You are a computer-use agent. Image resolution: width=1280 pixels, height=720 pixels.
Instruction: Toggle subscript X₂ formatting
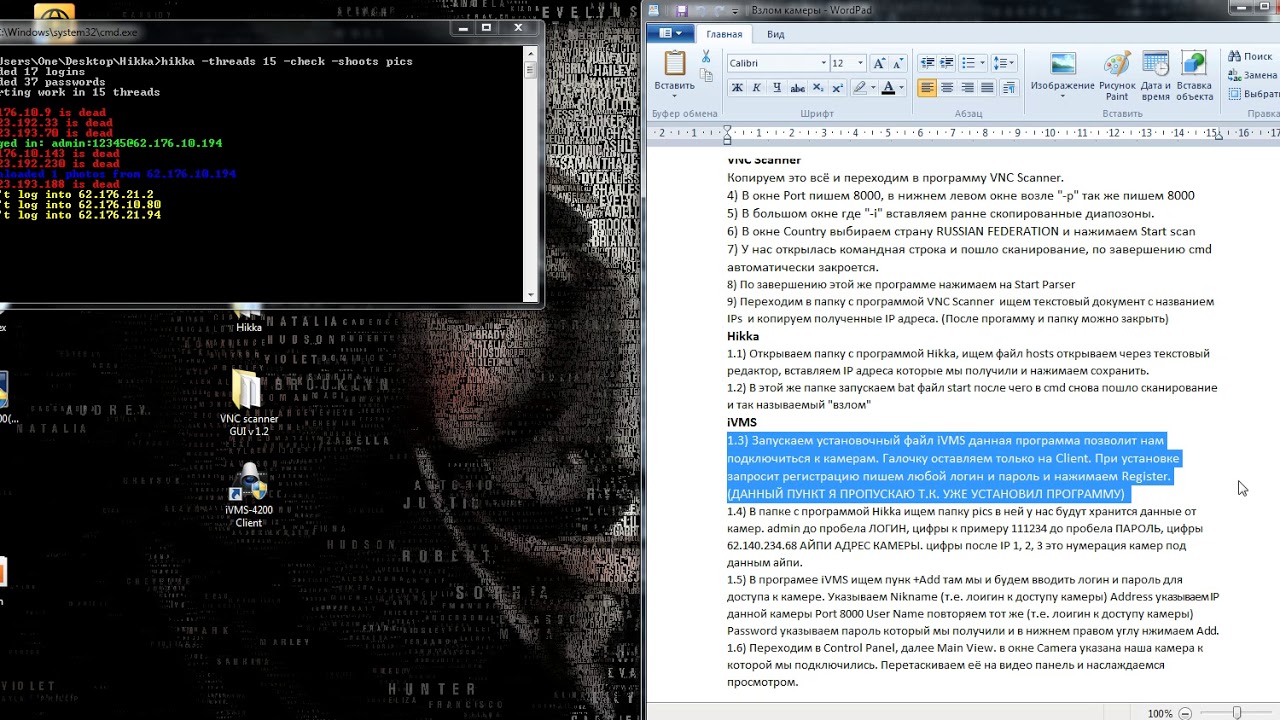[816, 88]
